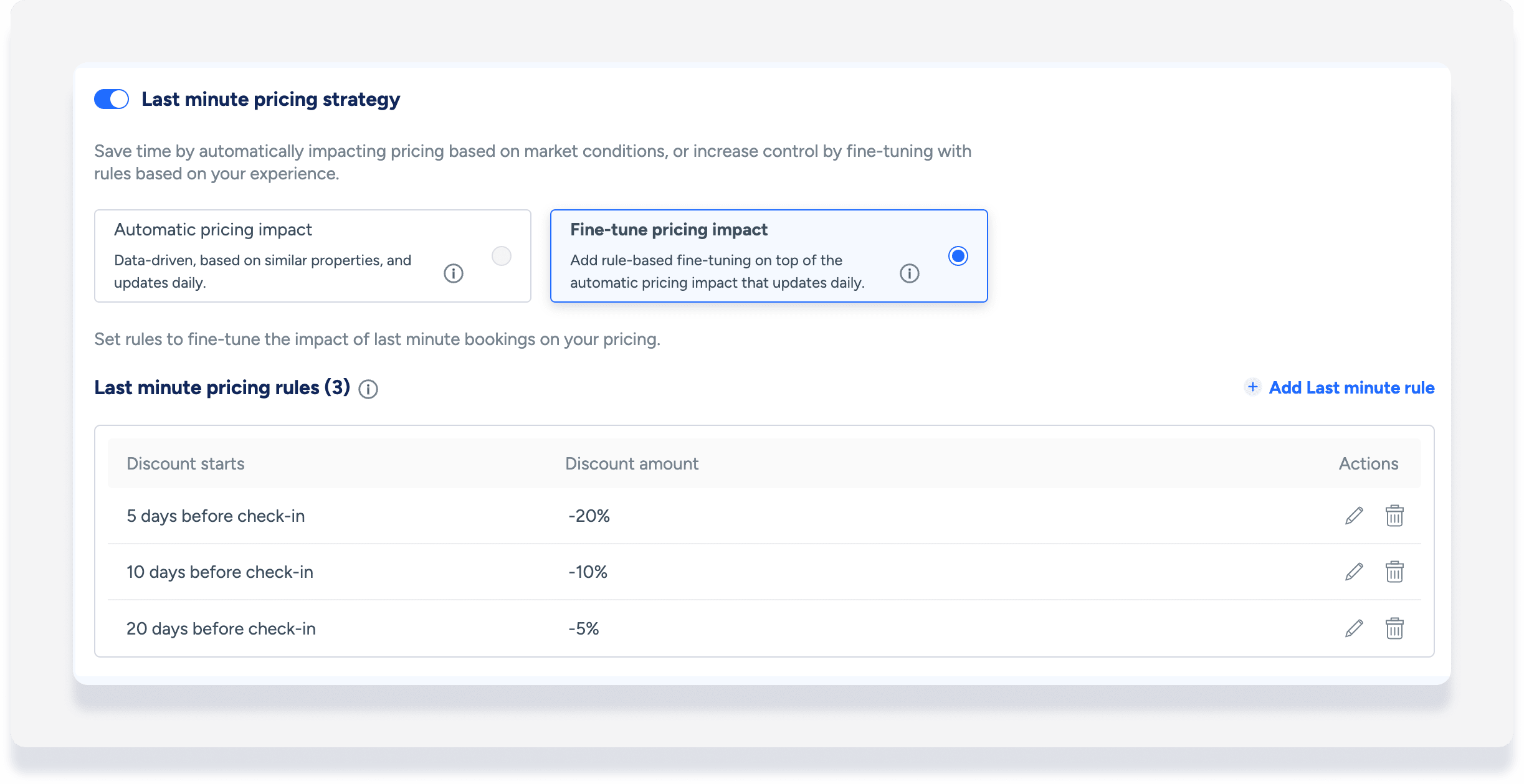Image resolution: width=1524 pixels, height=784 pixels.
Task: Delete the 20 days before check-in rule
Action: (1394, 628)
